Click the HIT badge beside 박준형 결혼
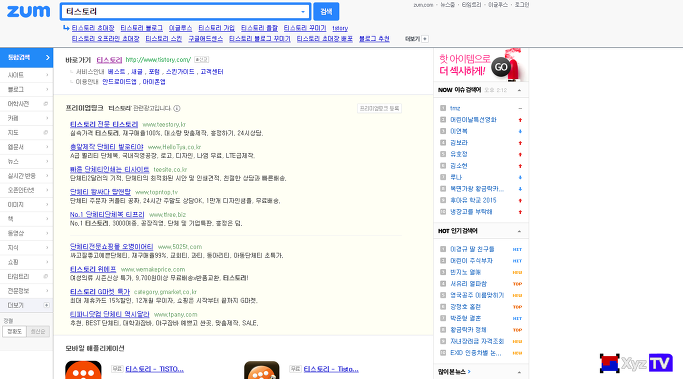The image size is (683, 379). pyautogui.click(x=517, y=318)
